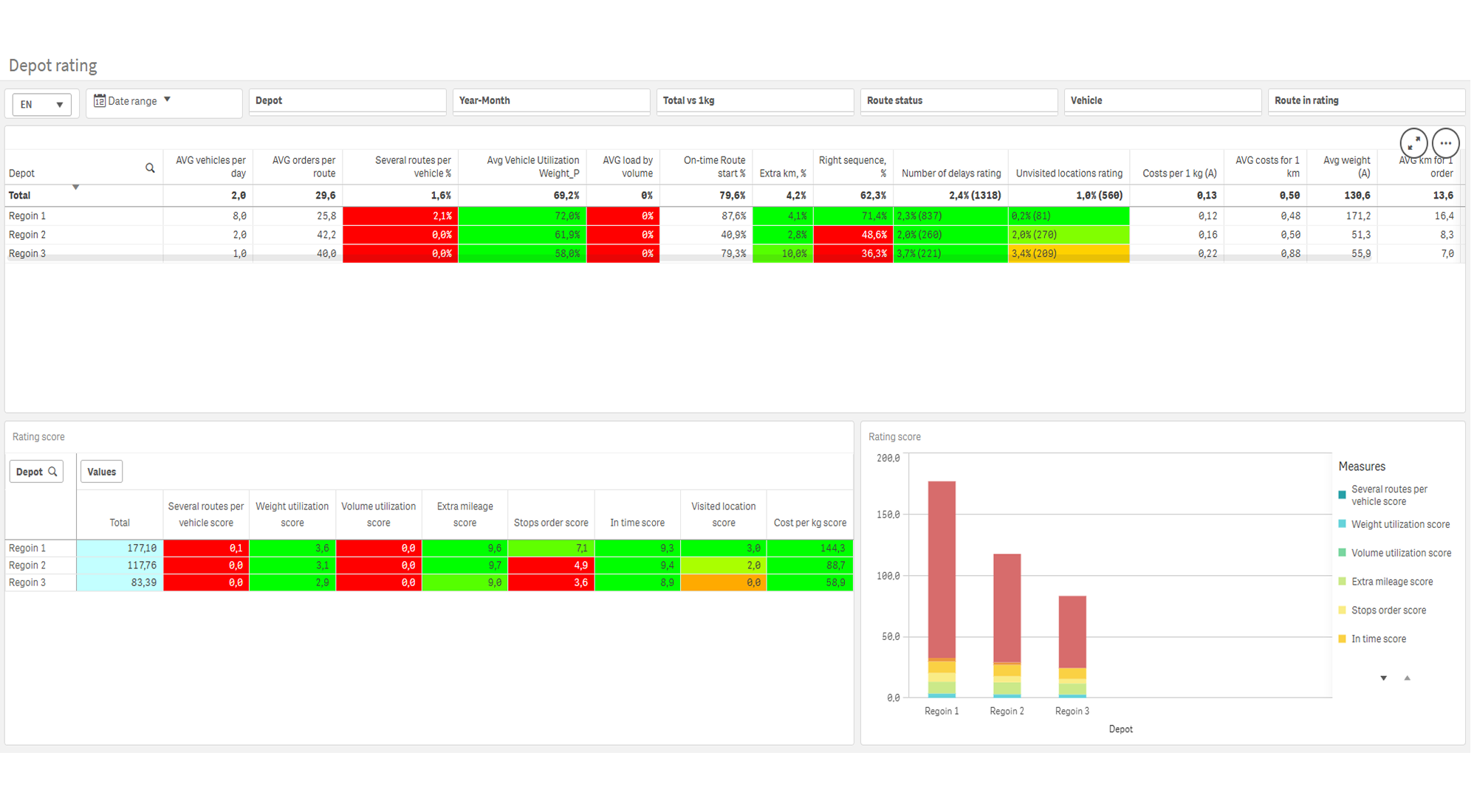
Task: Expand the Date range dropdown arrow
Action: (x=167, y=100)
